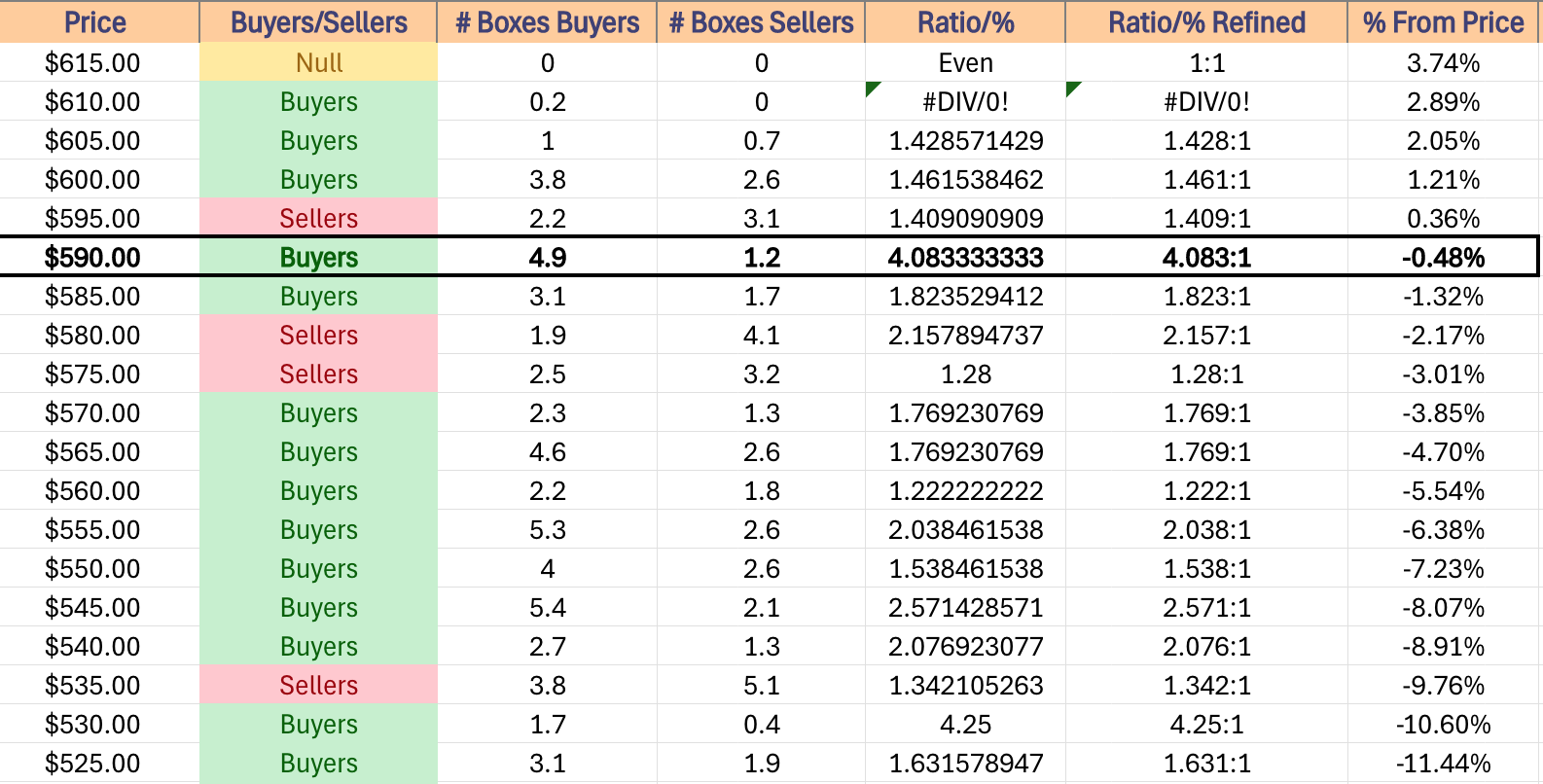Select the 5.1 boxes sellers cell

pyautogui.click(x=761, y=685)
